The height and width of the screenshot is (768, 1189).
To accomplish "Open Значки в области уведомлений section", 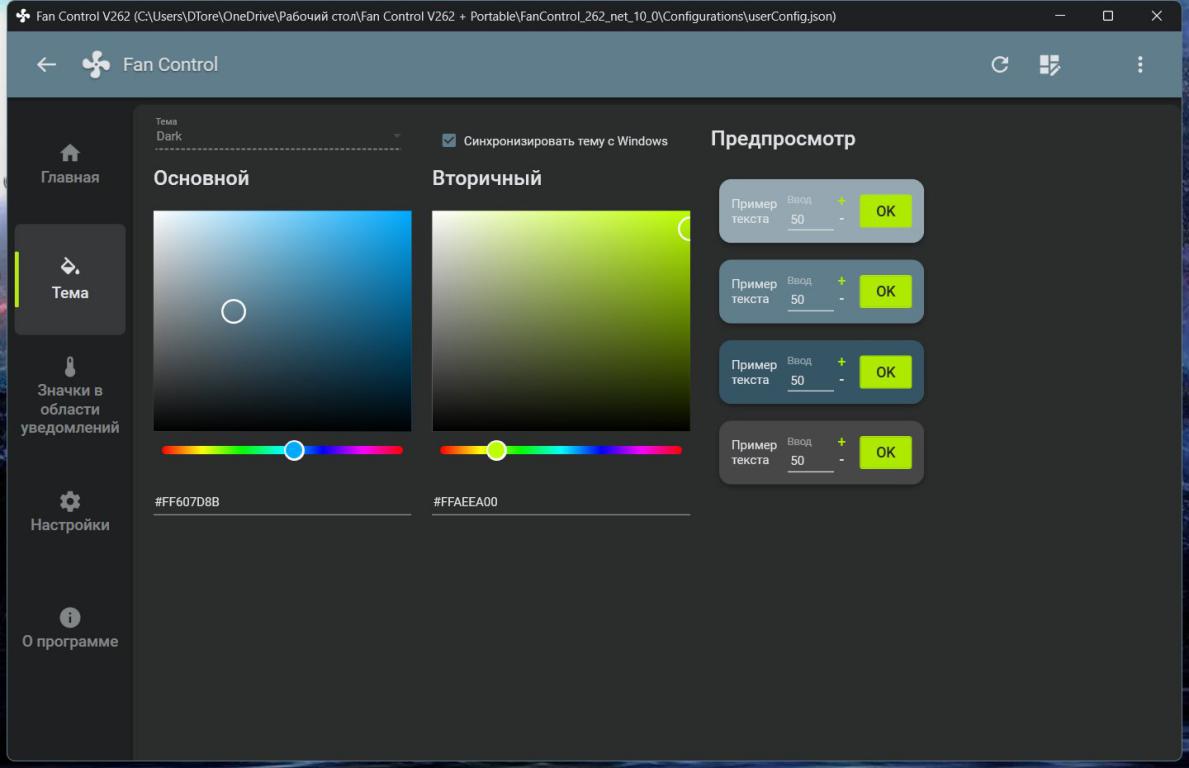I will [x=70, y=396].
